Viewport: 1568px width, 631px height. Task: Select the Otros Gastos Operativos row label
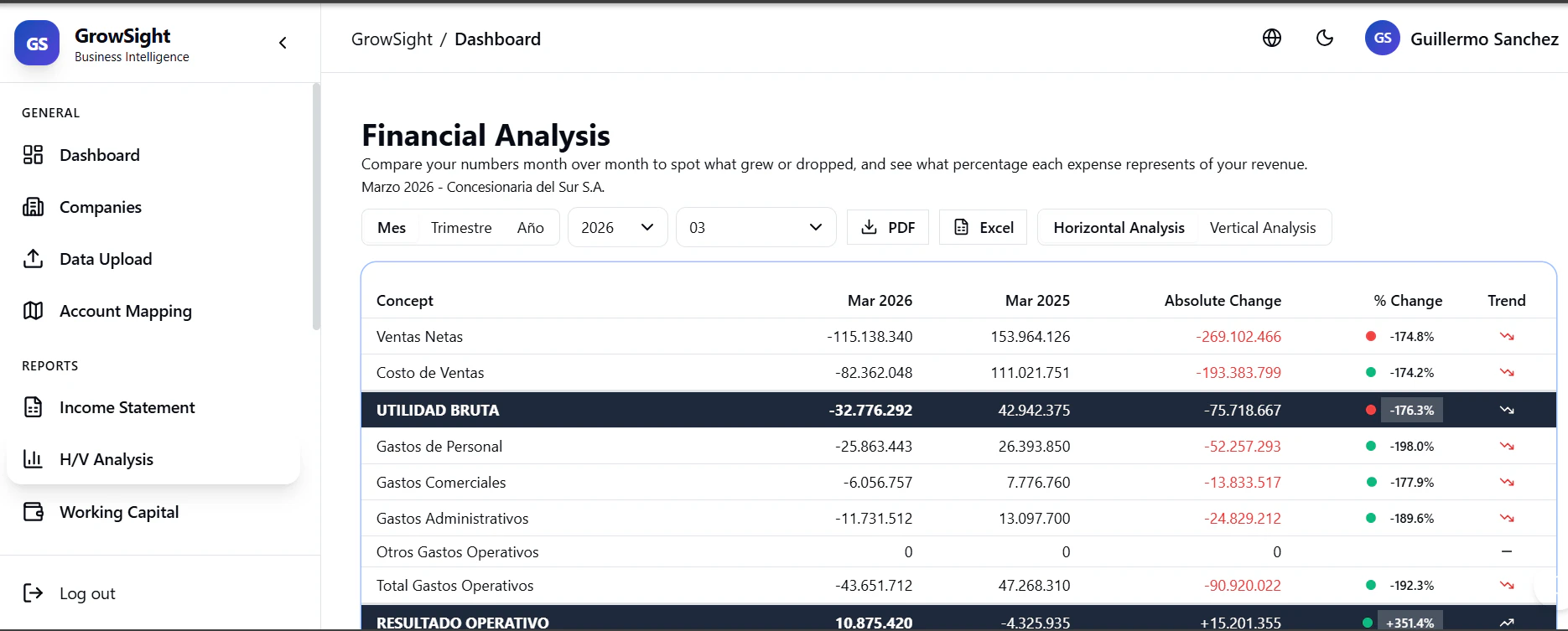click(457, 551)
